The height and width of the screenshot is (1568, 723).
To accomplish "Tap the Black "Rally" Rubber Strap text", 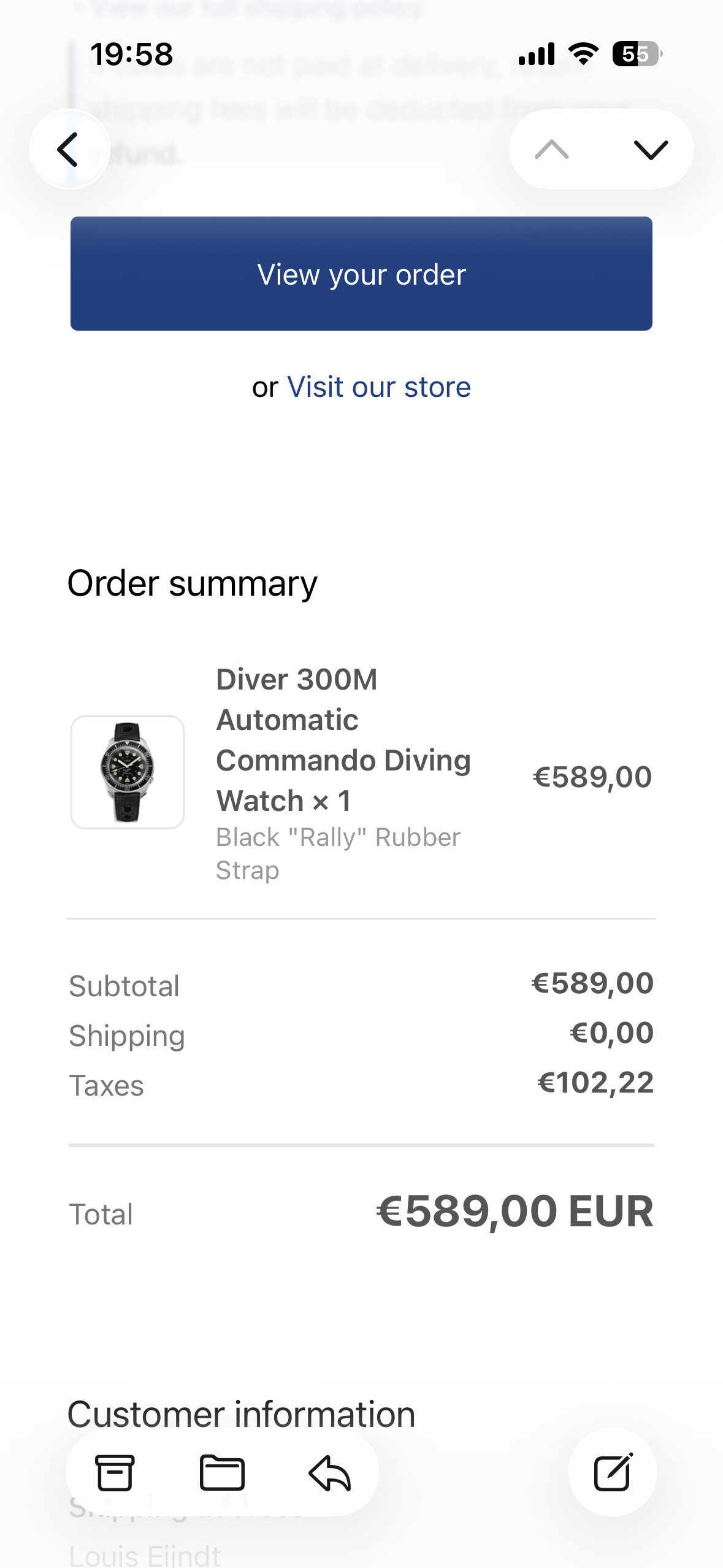I will coord(338,853).
